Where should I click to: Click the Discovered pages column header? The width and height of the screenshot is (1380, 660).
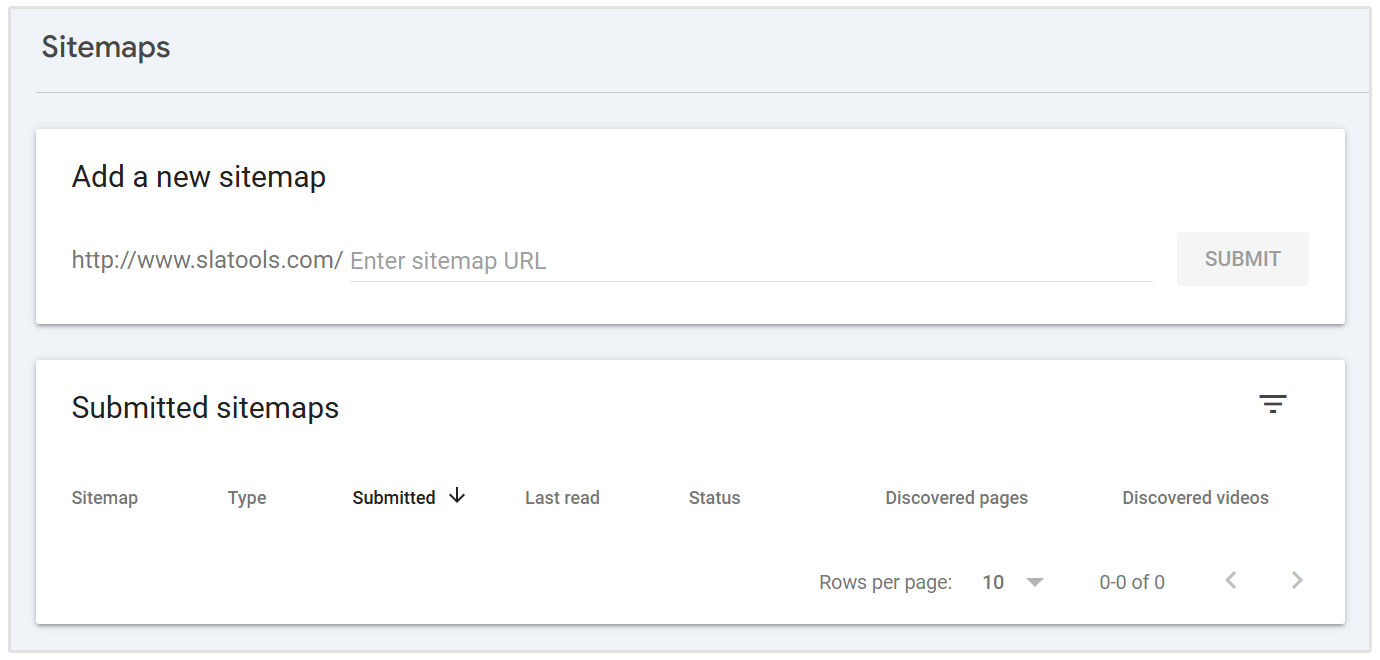[x=956, y=497]
